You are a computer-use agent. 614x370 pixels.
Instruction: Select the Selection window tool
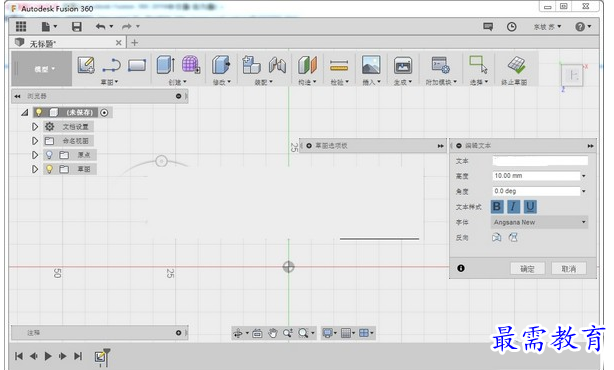[479, 65]
